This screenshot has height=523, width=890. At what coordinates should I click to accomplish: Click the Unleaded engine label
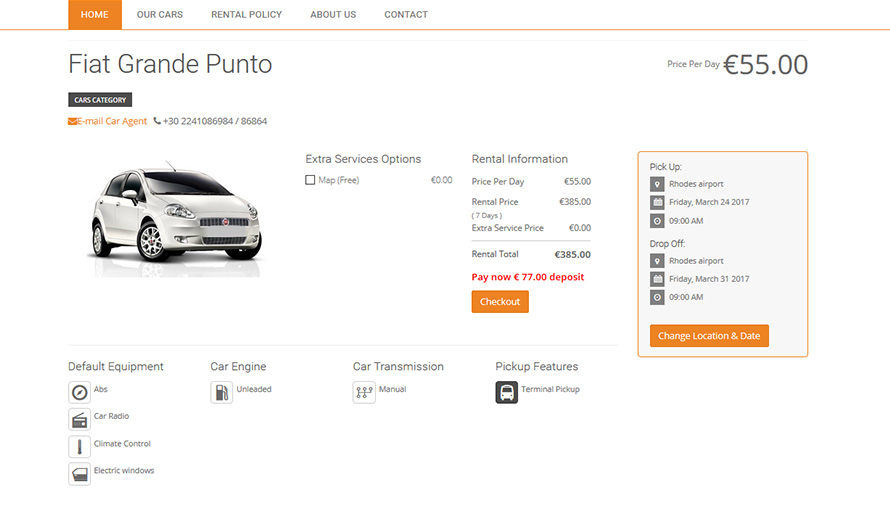click(254, 389)
